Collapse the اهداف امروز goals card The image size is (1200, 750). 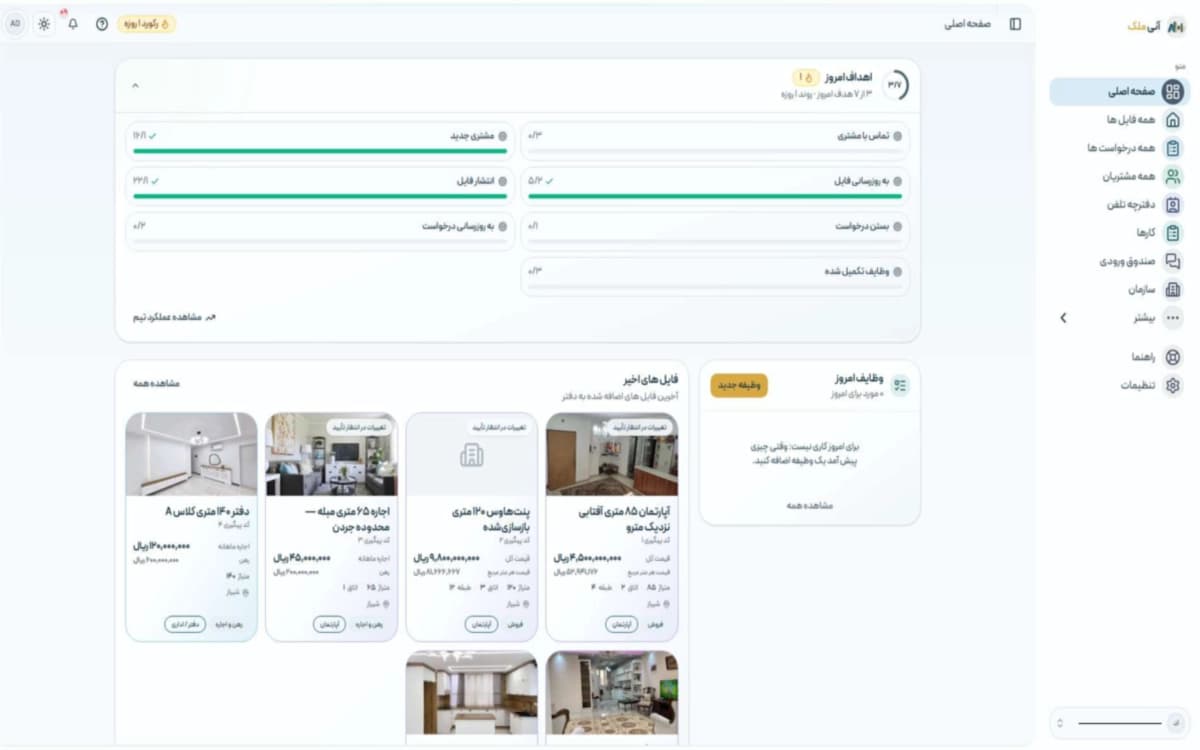pyautogui.click(x=135, y=85)
